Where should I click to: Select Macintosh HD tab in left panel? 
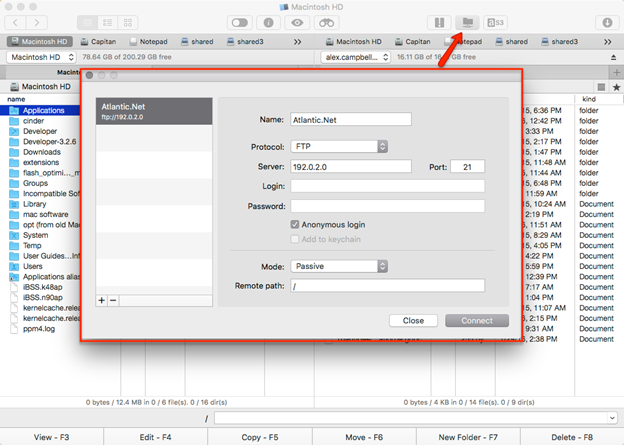[x=39, y=41]
